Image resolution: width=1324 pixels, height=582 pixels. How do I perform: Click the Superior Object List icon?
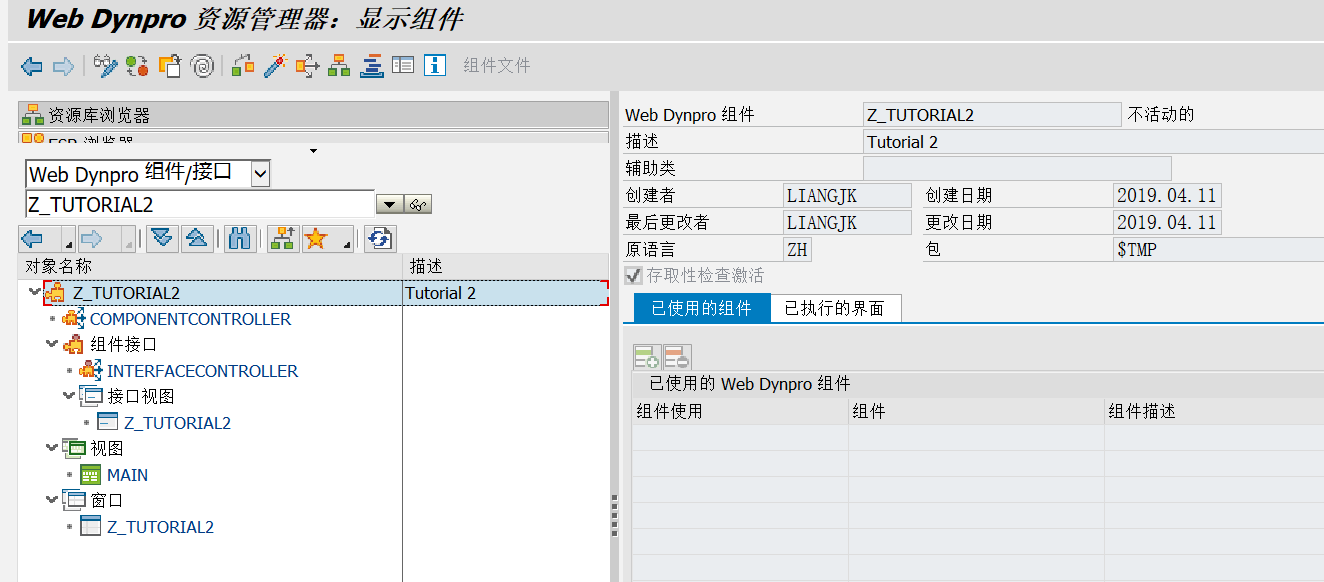(283, 238)
